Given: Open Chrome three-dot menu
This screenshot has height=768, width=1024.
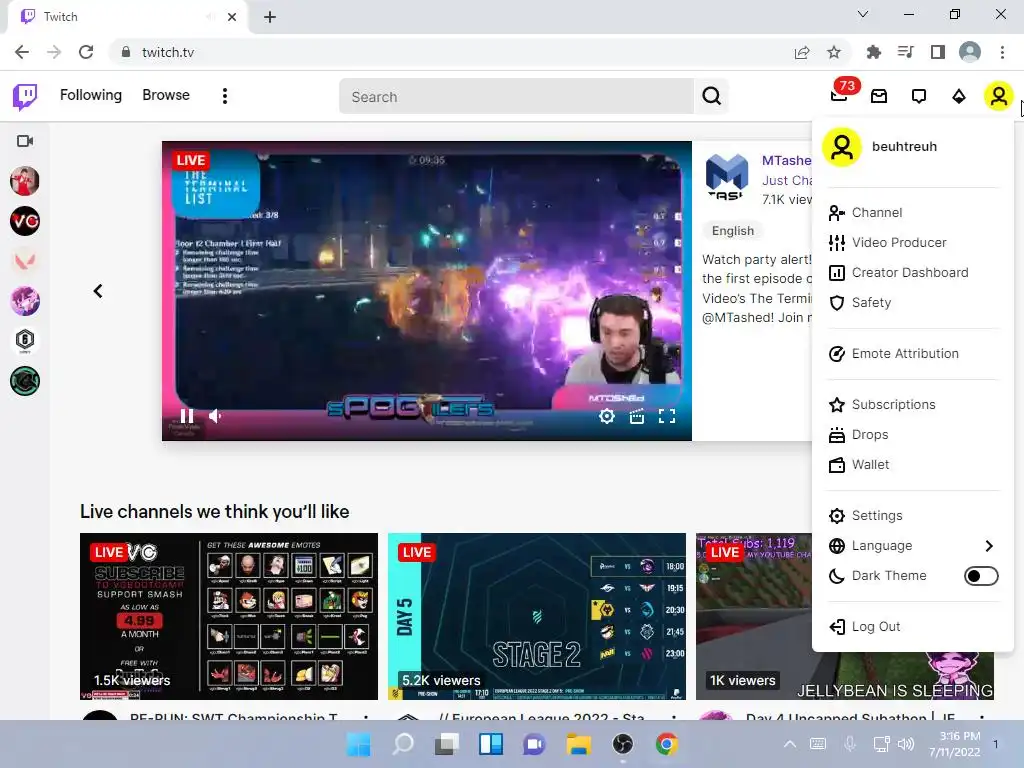Looking at the screenshot, I should coord(1002,52).
